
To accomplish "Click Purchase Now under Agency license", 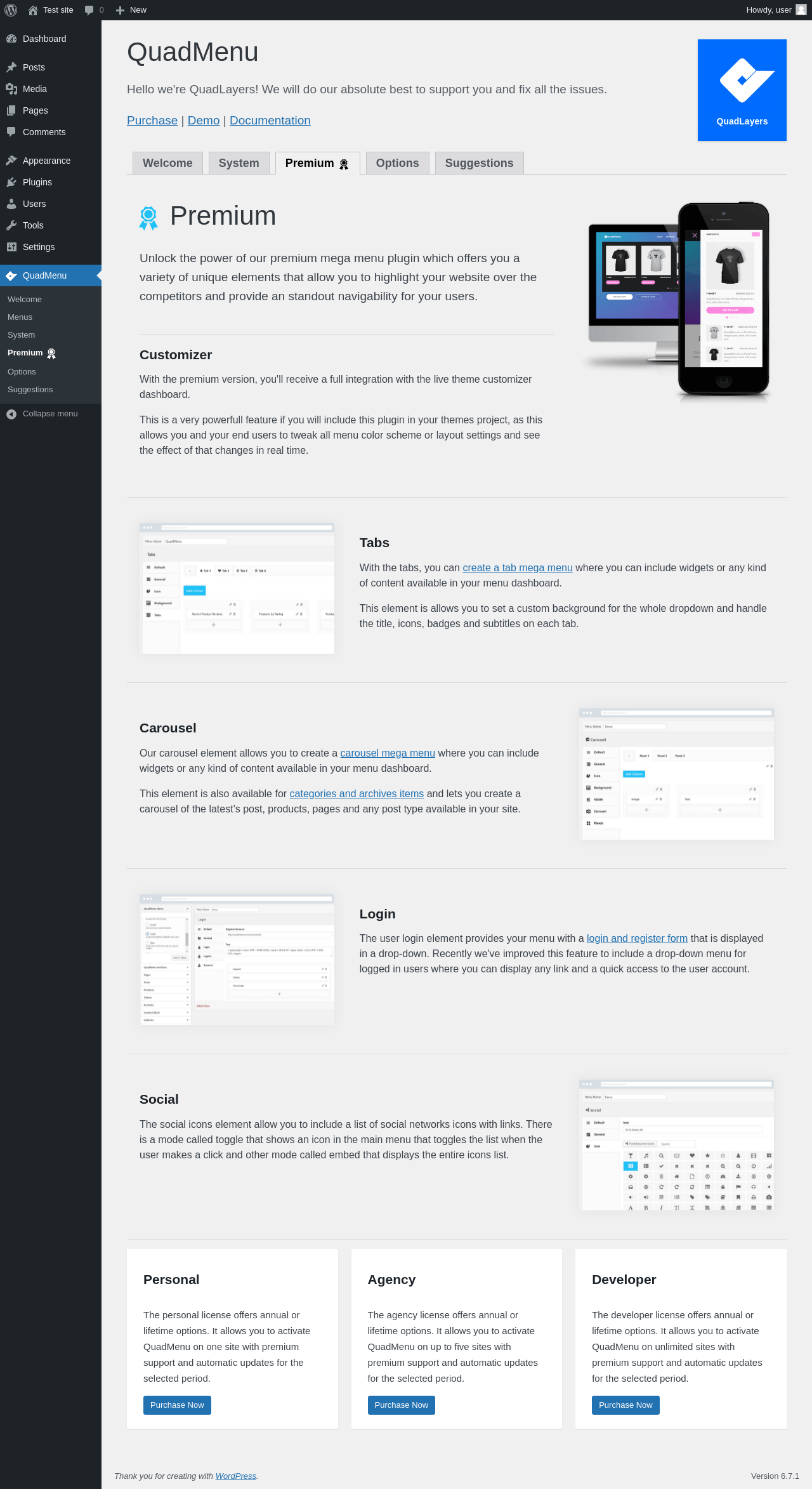I will click(x=401, y=1405).
